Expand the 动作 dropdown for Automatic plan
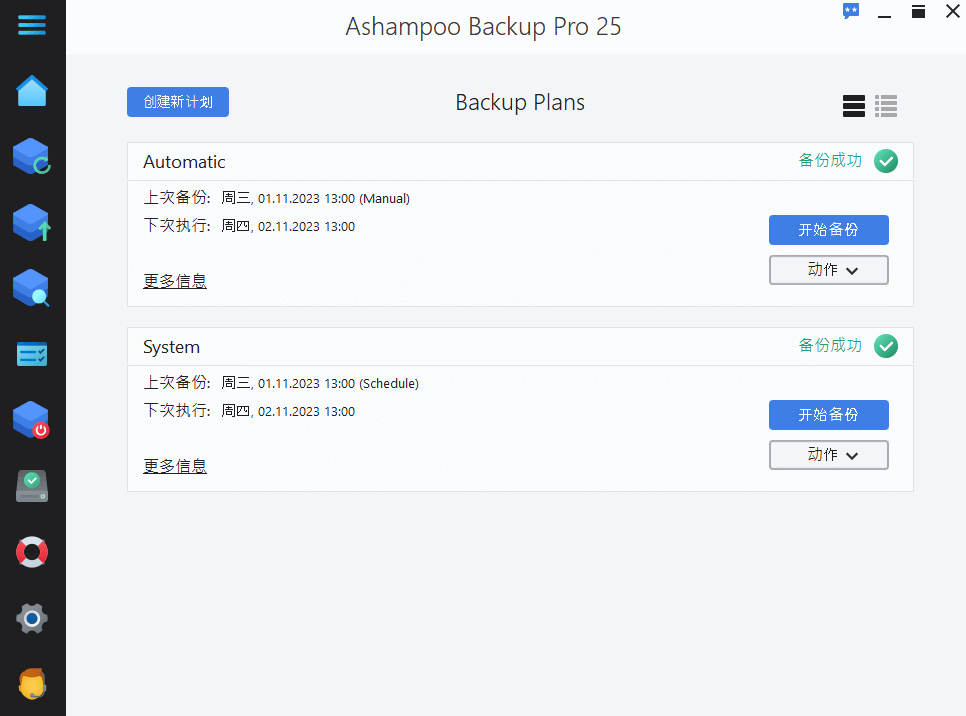Image resolution: width=966 pixels, height=716 pixels. pos(828,269)
